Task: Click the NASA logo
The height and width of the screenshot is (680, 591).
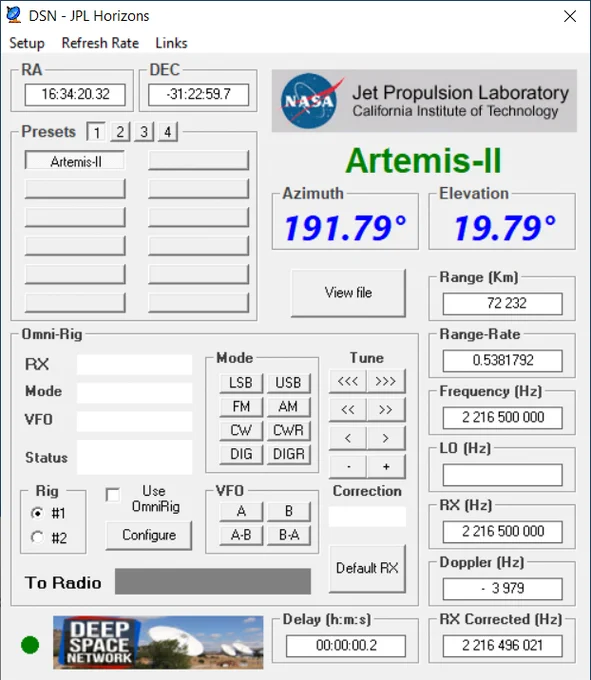Action: pyautogui.click(x=310, y=101)
